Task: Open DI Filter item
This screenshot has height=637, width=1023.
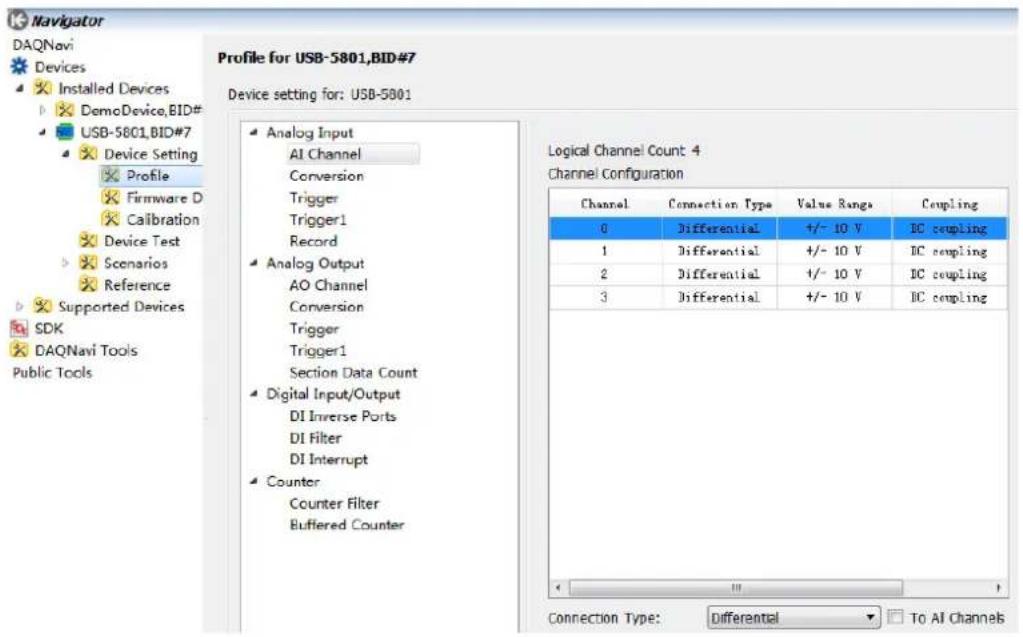Action: [x=315, y=437]
